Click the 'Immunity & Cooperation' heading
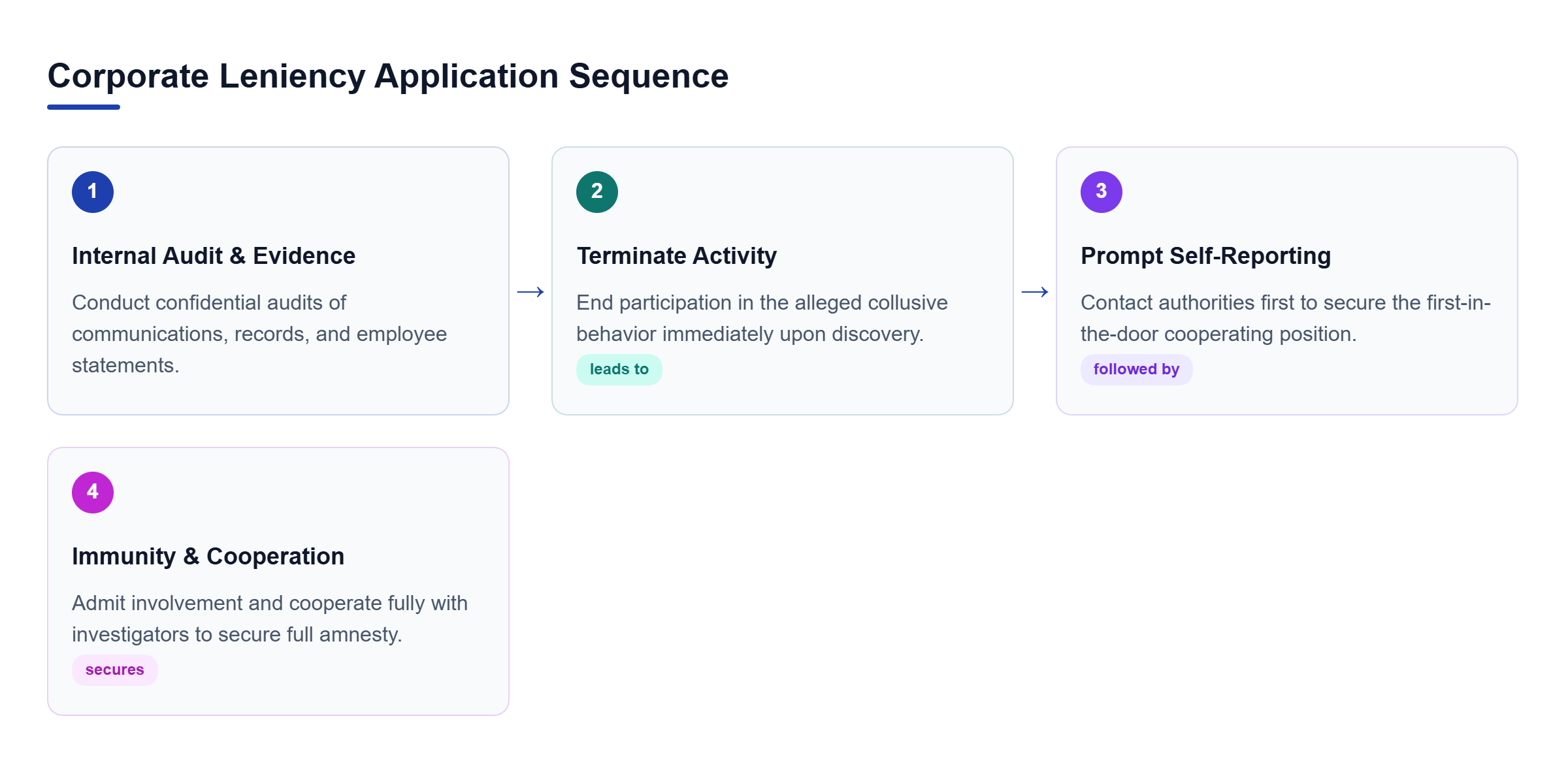 click(x=208, y=557)
